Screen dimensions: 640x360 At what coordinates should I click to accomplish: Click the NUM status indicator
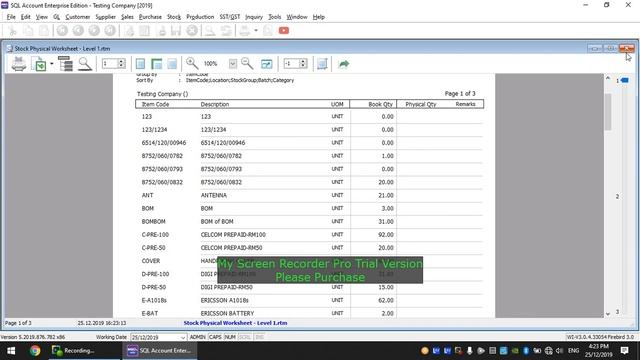tap(230, 337)
